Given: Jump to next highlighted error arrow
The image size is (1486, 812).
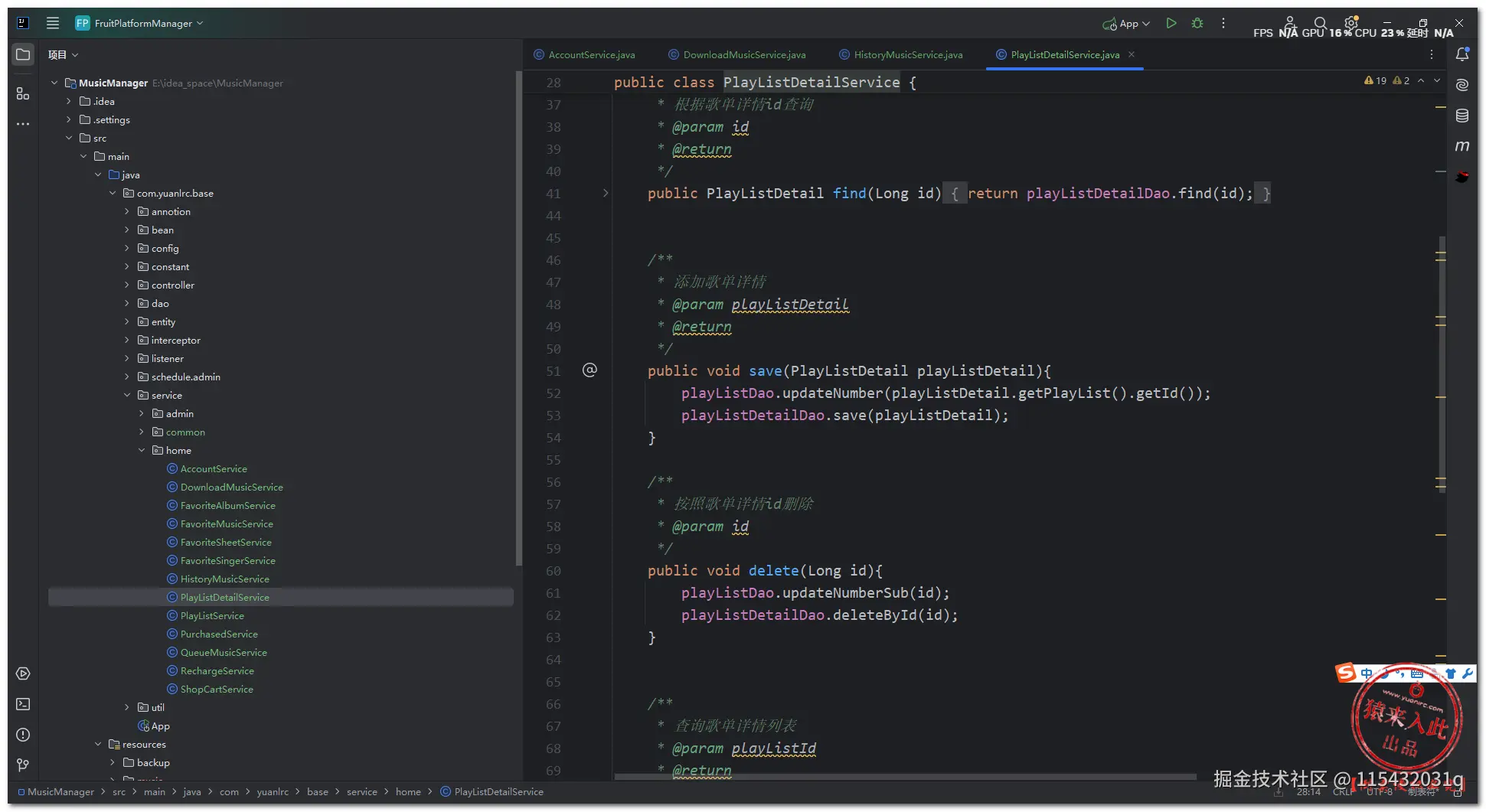Looking at the screenshot, I should point(1437,80).
